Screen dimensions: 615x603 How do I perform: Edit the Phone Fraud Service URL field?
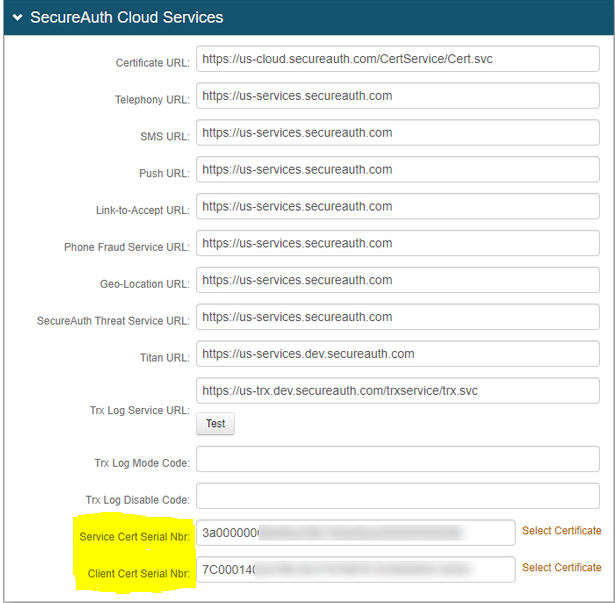[398, 243]
